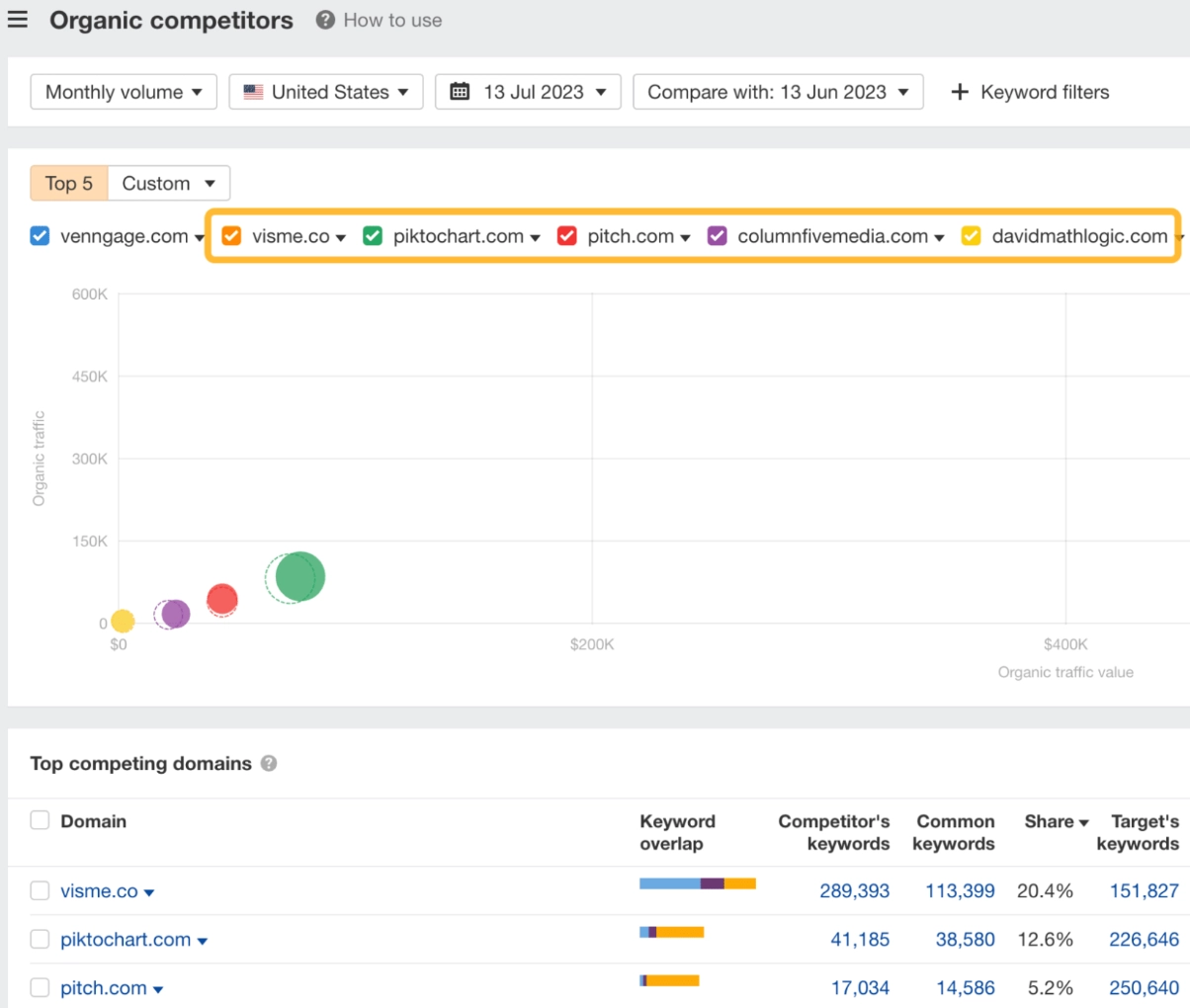Click the plus icon for Keyword filters
This screenshot has height=1008, width=1190.
pyautogui.click(x=959, y=92)
